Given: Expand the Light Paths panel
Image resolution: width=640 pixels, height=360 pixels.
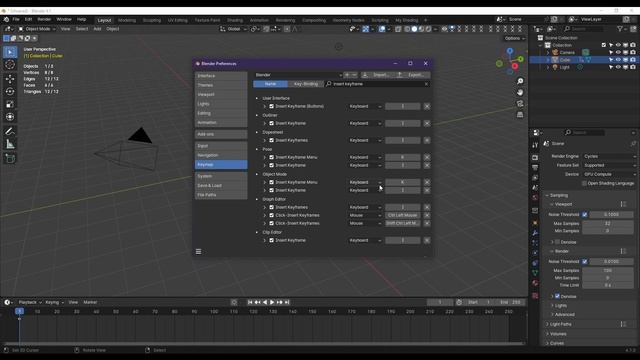Looking at the screenshot, I should click(560, 324).
